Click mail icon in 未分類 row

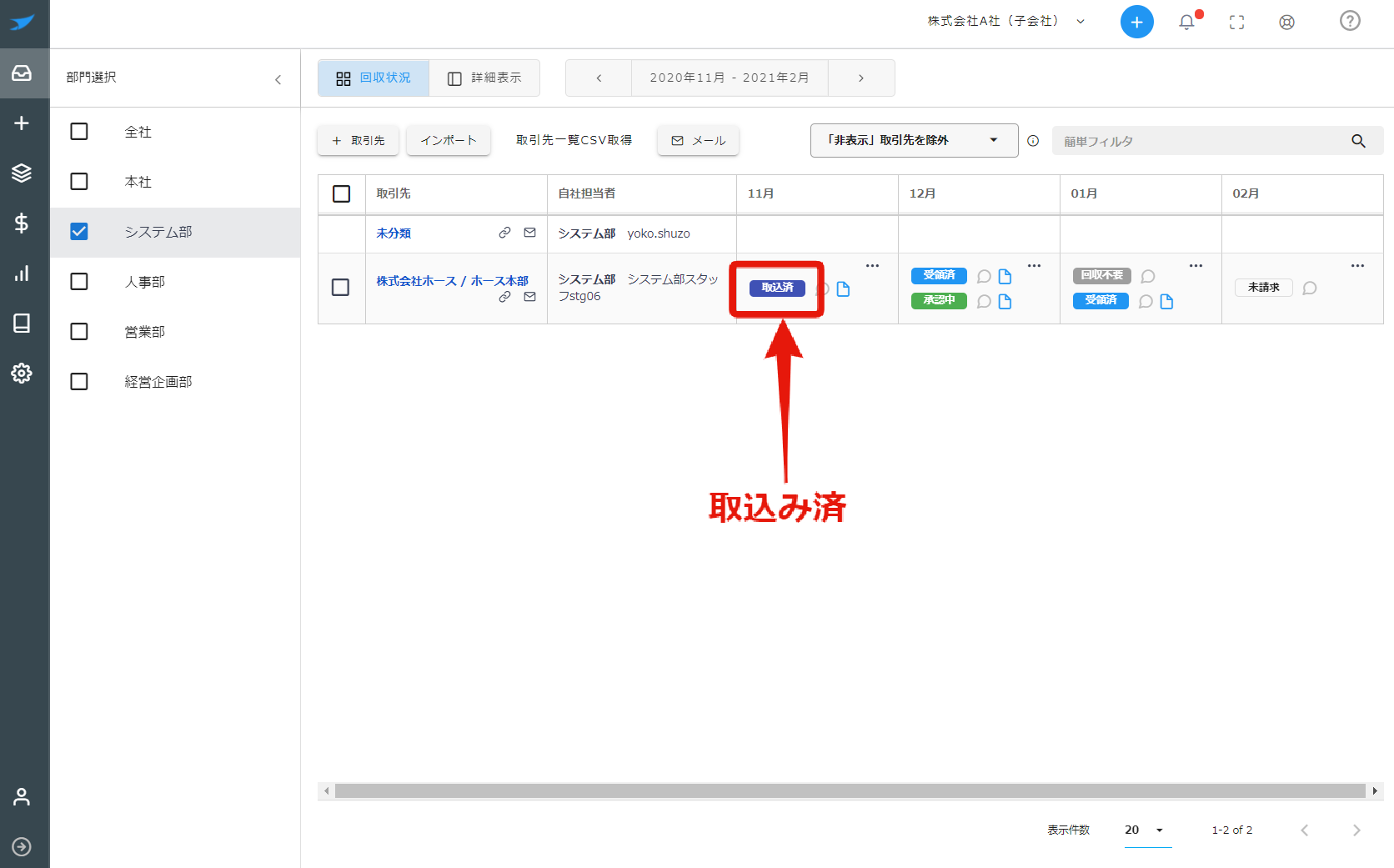529,233
